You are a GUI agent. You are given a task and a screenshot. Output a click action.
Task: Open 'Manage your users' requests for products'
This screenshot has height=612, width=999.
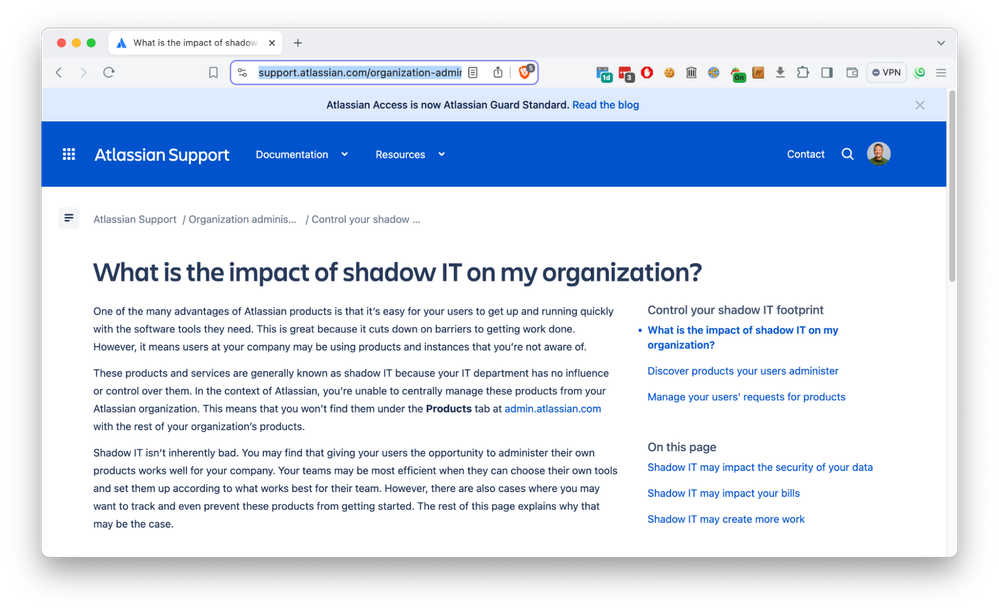(746, 397)
